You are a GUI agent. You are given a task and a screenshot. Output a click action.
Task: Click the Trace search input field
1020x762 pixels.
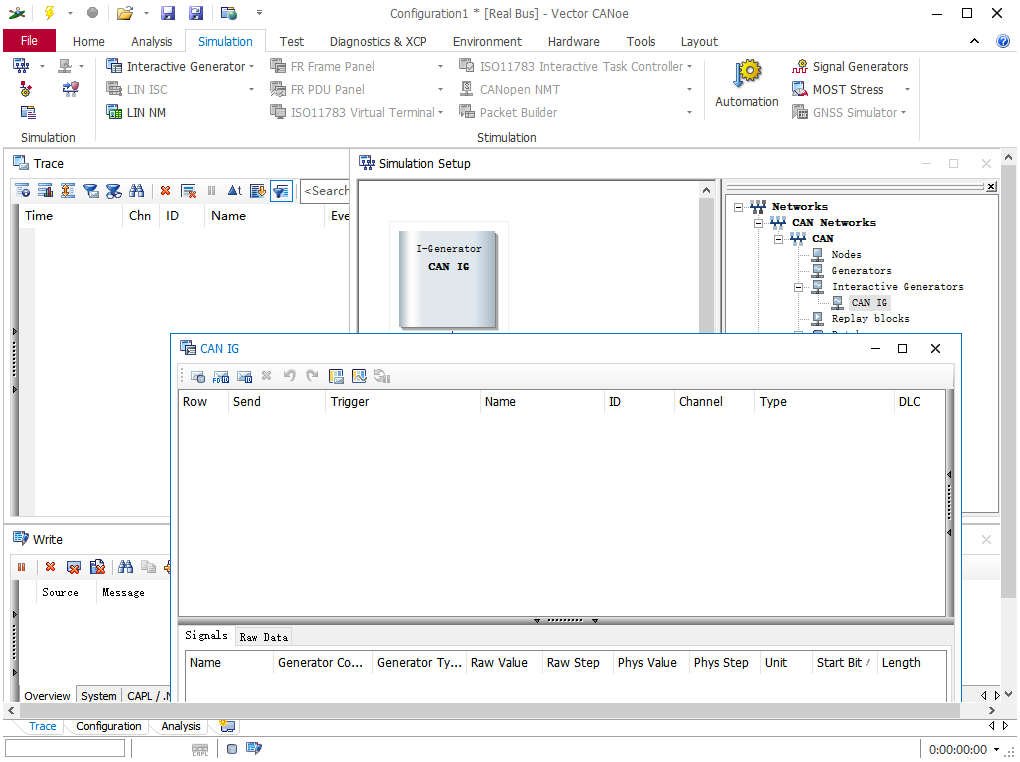coord(325,191)
